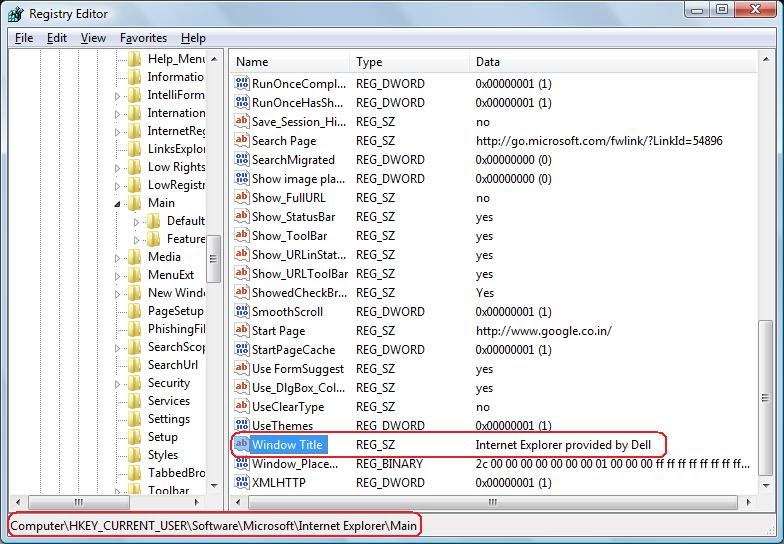
Task: Click the SmoothScroll DWORD value icon
Action: coord(242,311)
